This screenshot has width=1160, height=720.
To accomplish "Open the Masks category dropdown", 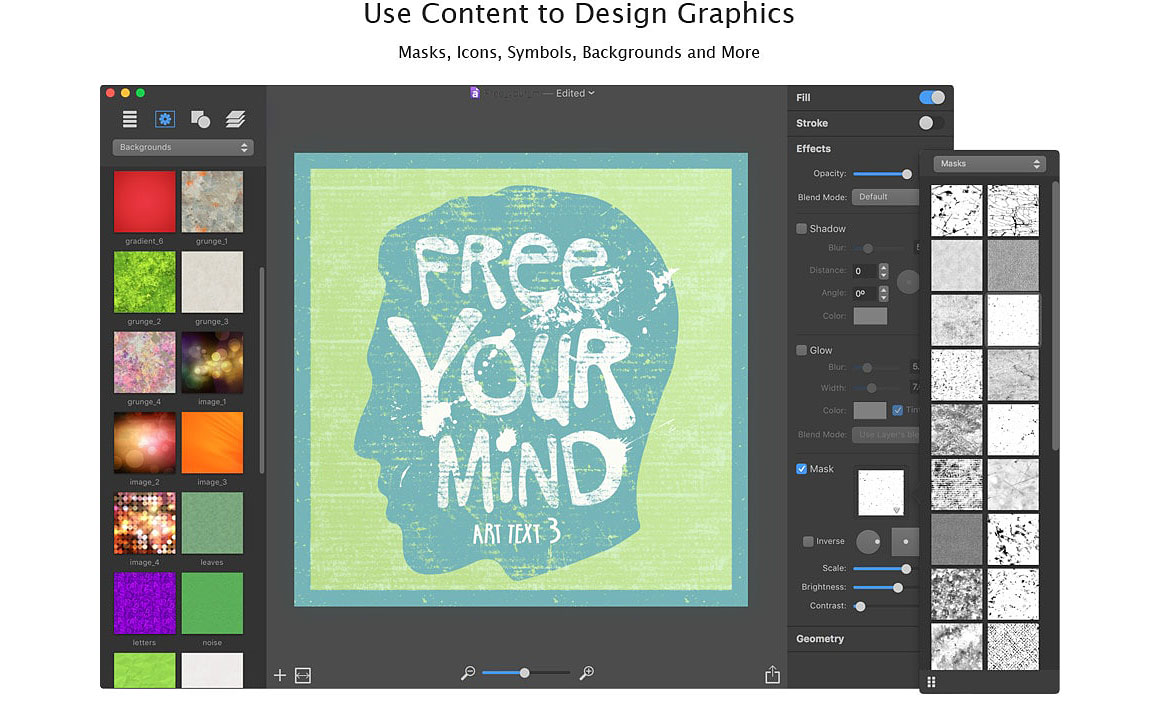I will pos(989,164).
